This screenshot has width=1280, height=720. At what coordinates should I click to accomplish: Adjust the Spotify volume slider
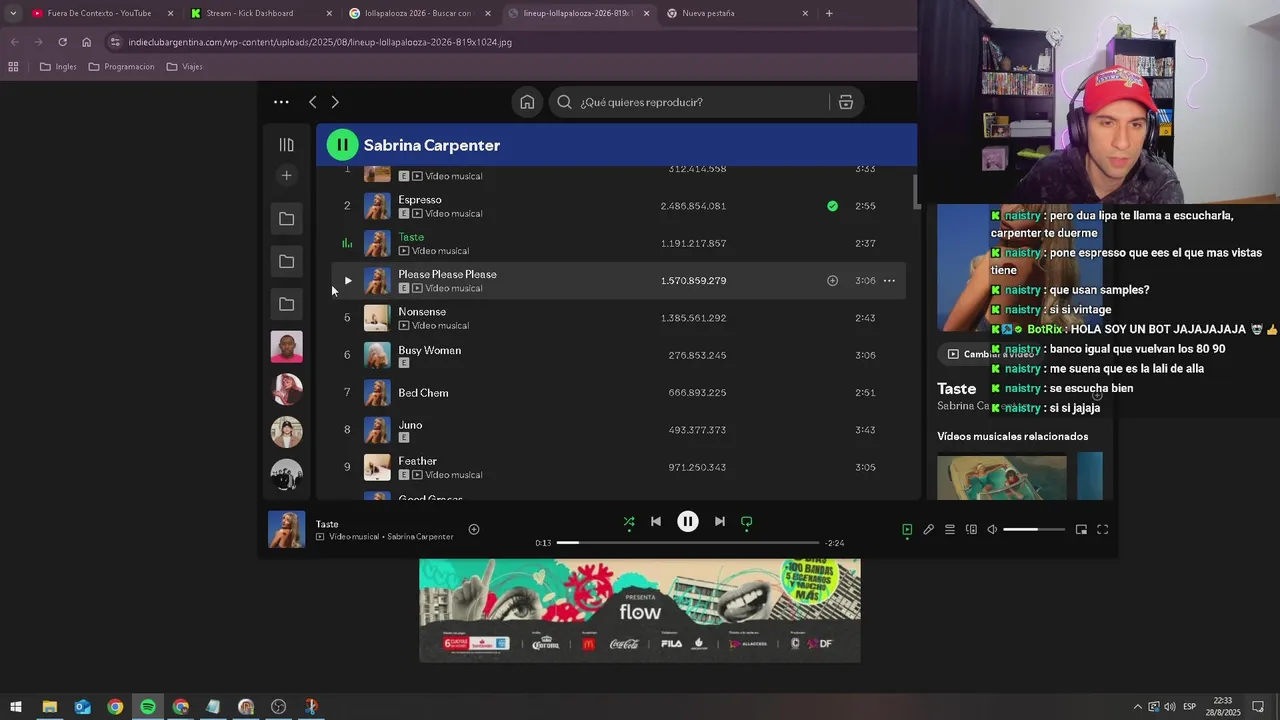coord(1034,530)
